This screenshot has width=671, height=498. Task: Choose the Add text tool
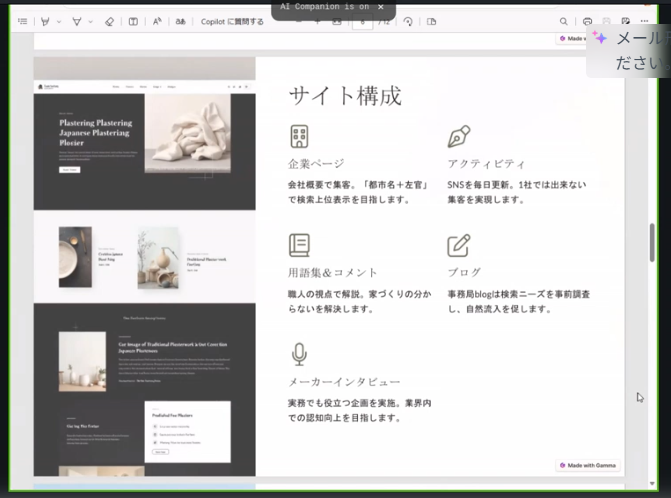click(133, 21)
